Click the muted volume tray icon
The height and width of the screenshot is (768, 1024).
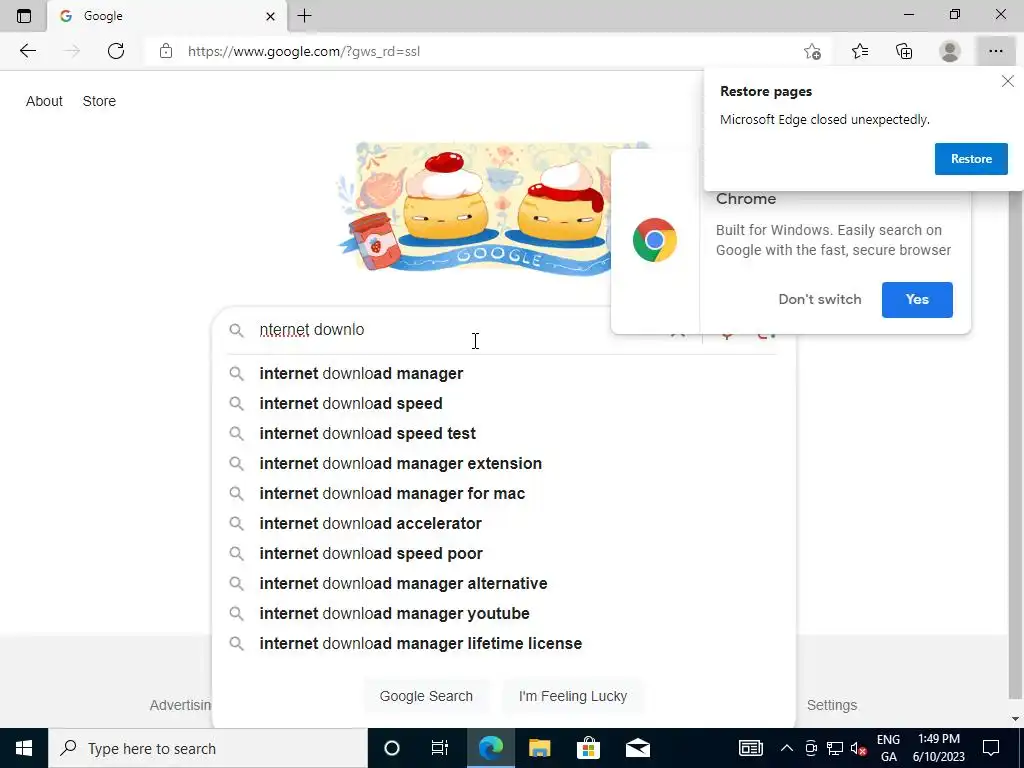coord(859,748)
